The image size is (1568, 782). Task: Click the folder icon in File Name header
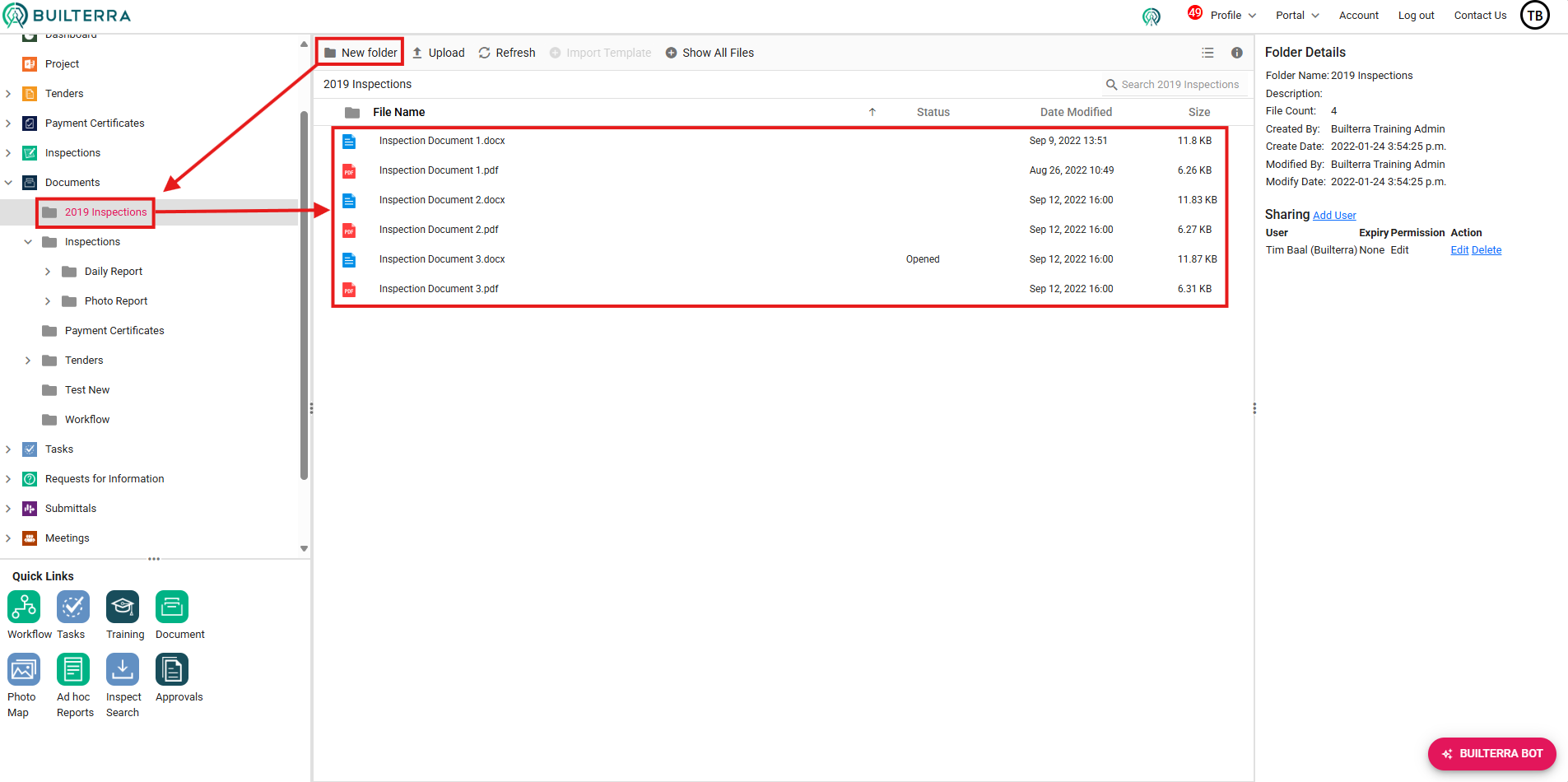coord(352,113)
